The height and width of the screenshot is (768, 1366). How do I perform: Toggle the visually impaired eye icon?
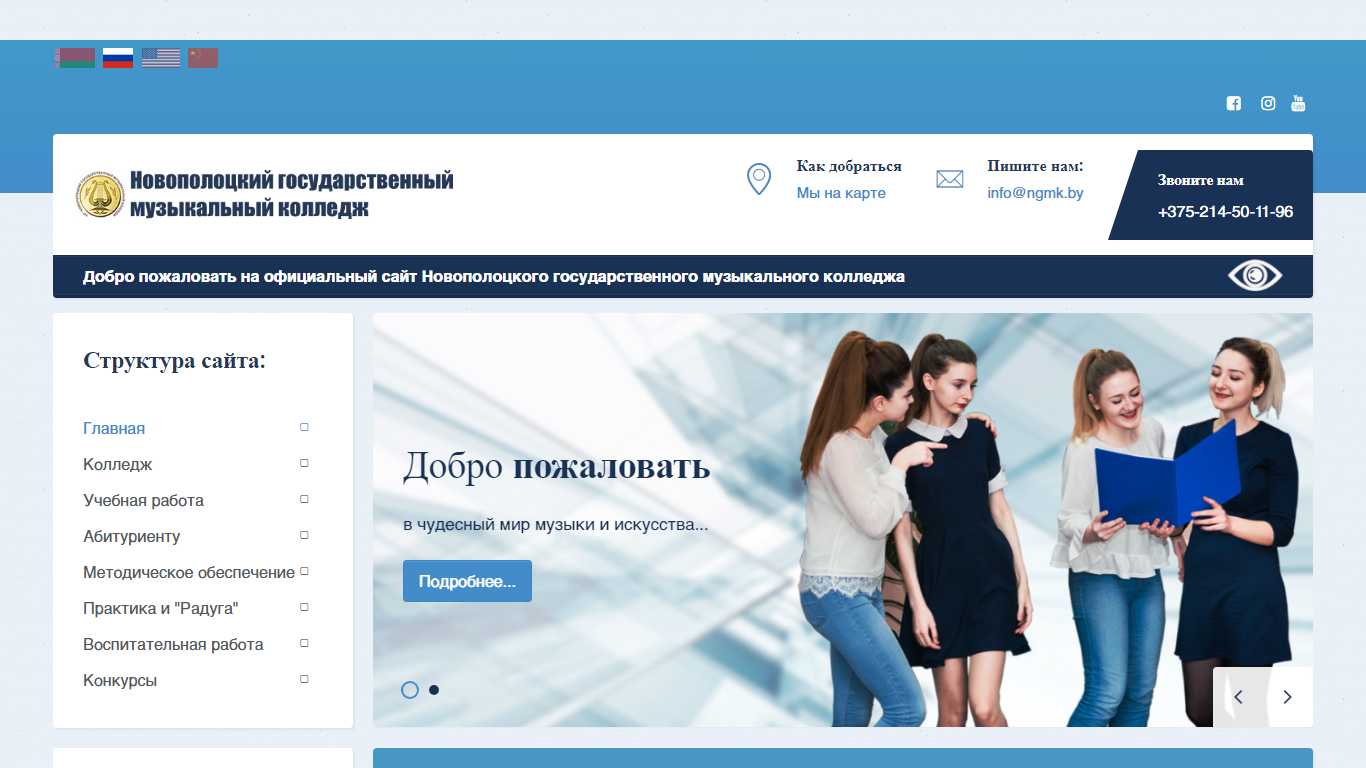(x=1255, y=275)
